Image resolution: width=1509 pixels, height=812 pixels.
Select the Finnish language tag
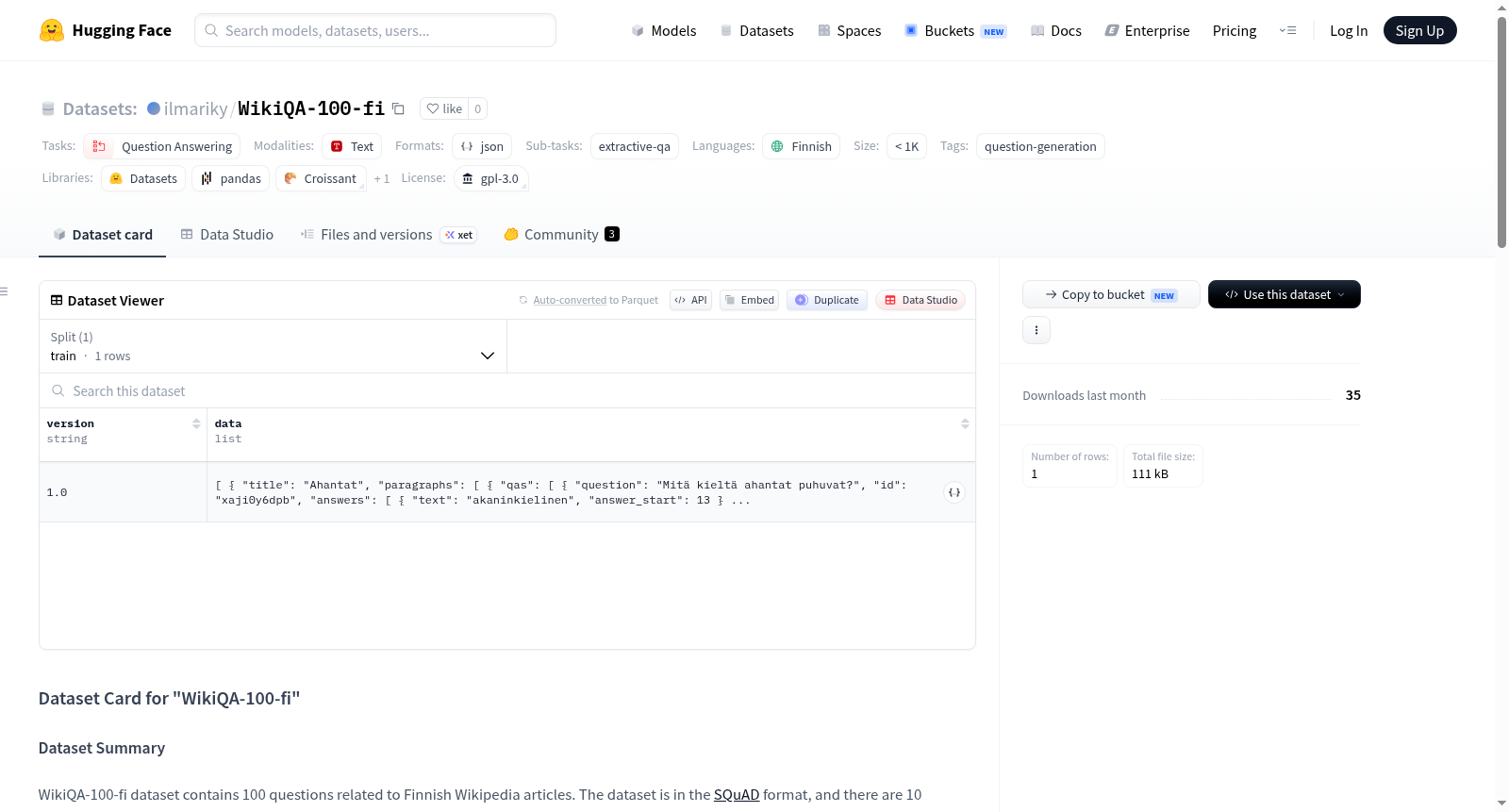point(801,146)
